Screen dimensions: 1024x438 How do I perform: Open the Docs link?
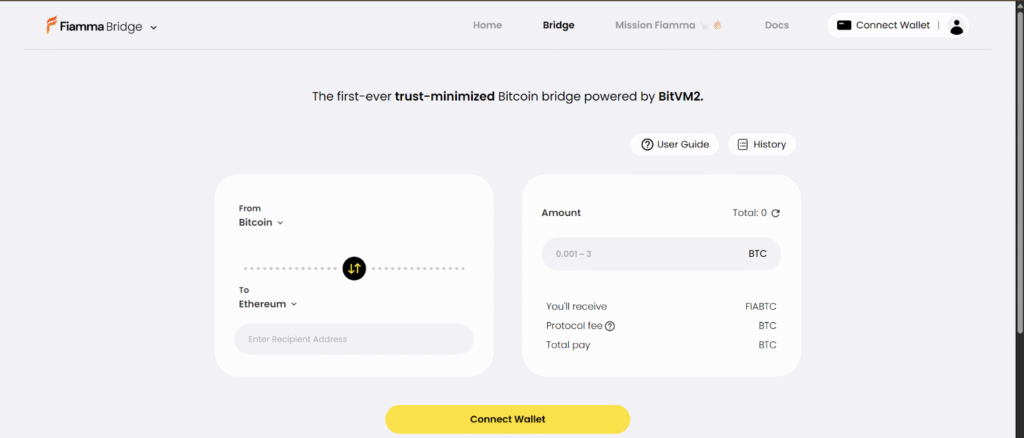pos(776,25)
